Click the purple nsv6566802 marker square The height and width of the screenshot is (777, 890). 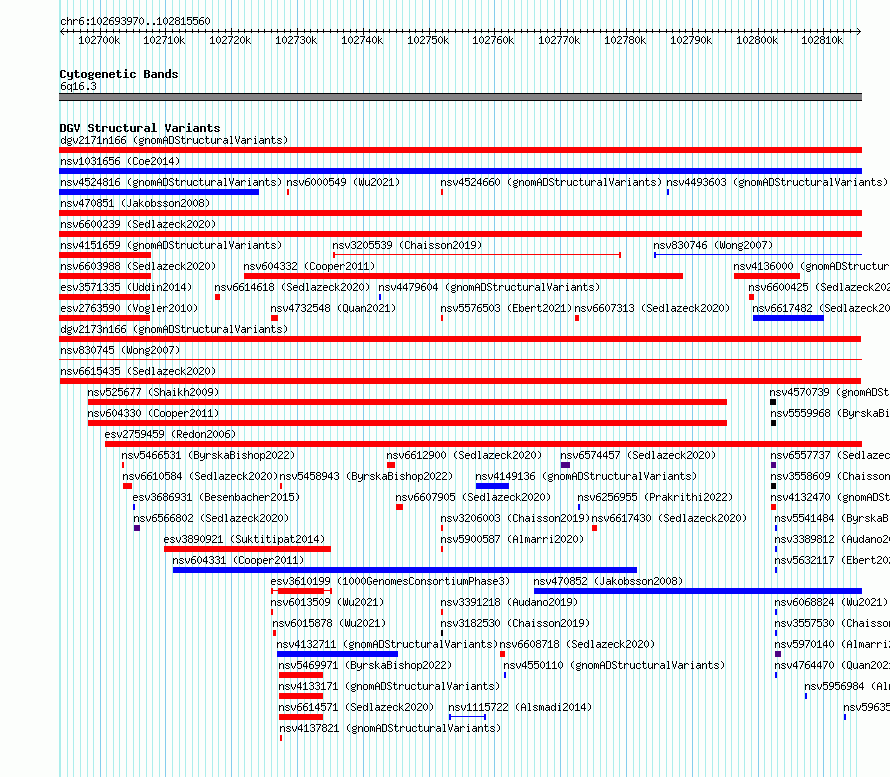pos(137,528)
